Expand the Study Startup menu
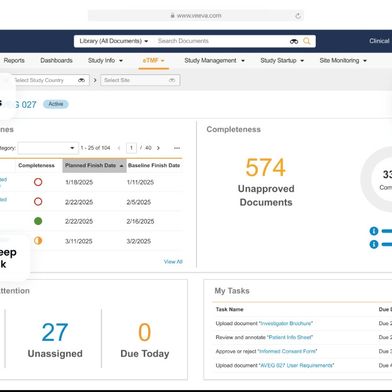This screenshot has width=392, height=392. (x=282, y=61)
